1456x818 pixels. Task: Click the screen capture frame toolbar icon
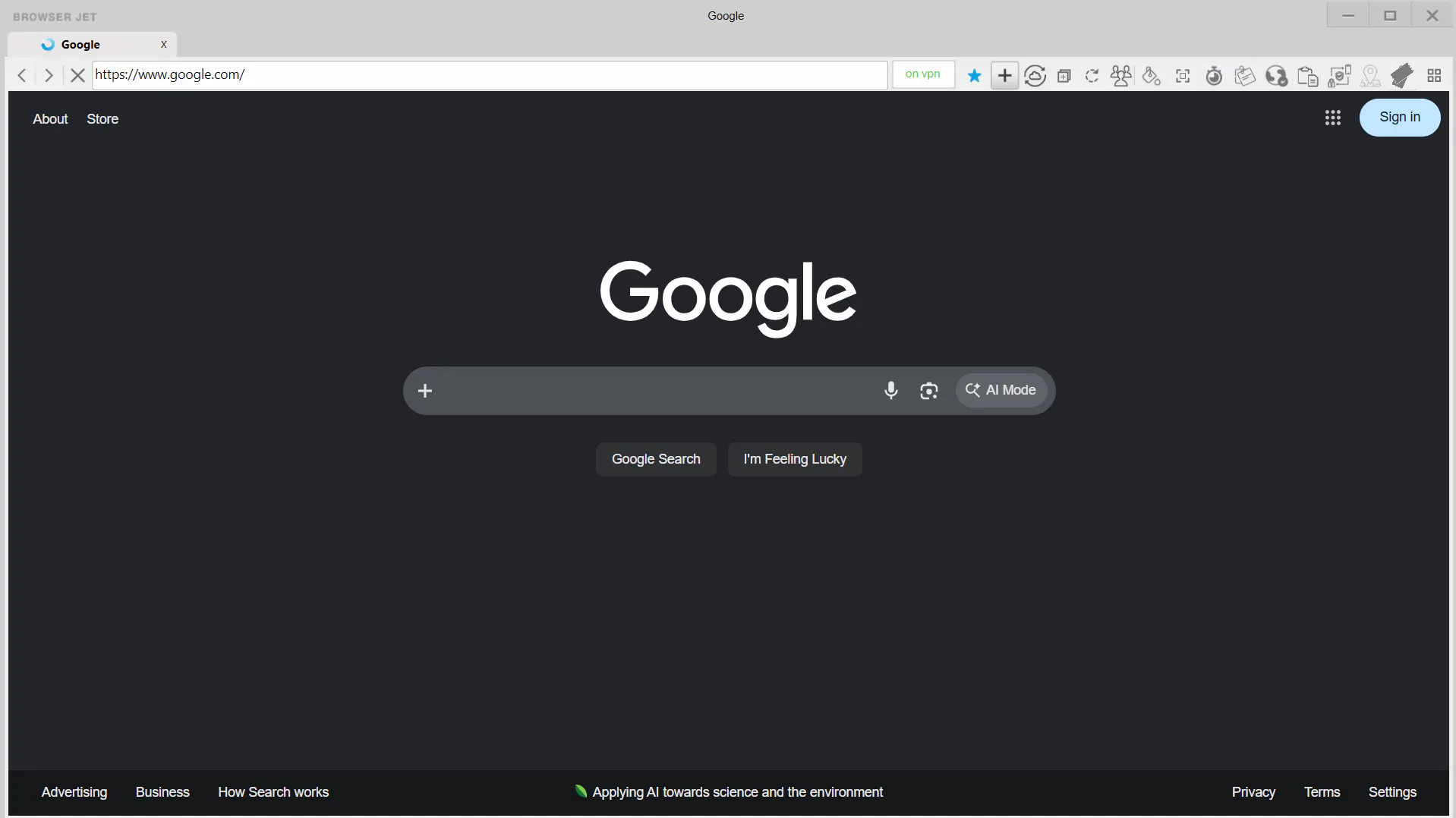pyautogui.click(x=1183, y=75)
